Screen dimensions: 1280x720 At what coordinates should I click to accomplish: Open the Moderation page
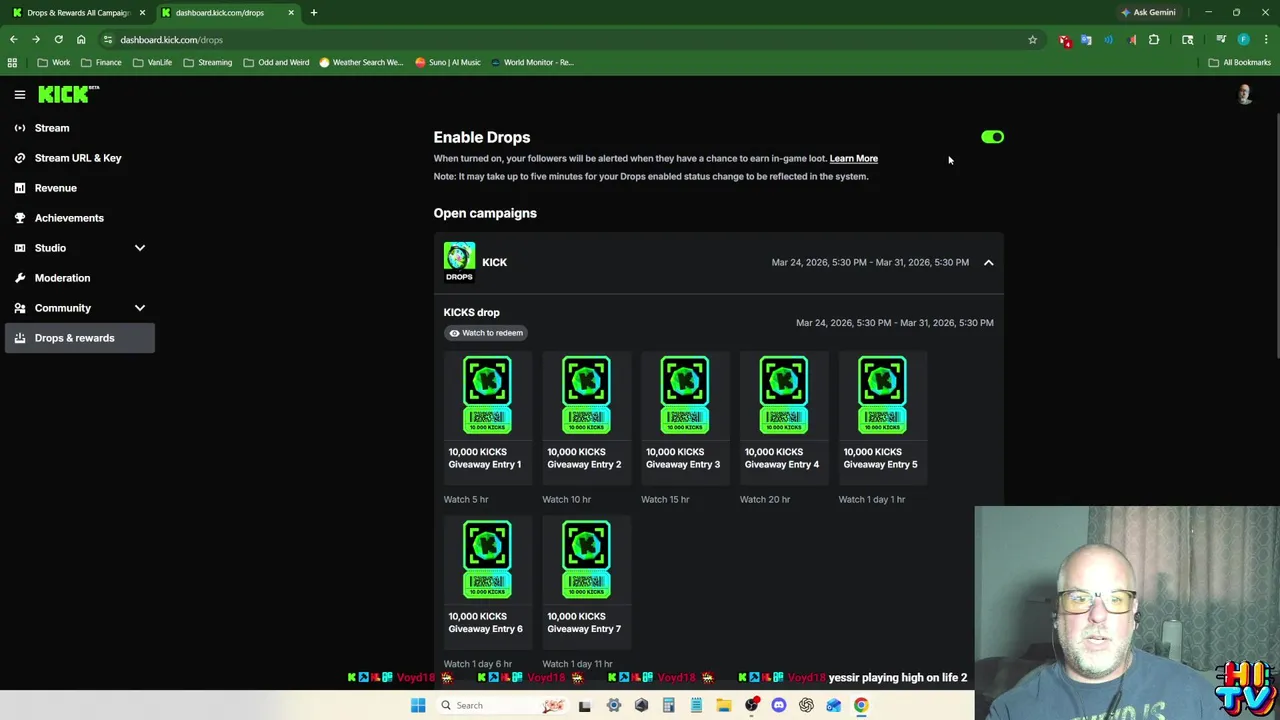click(80, 278)
